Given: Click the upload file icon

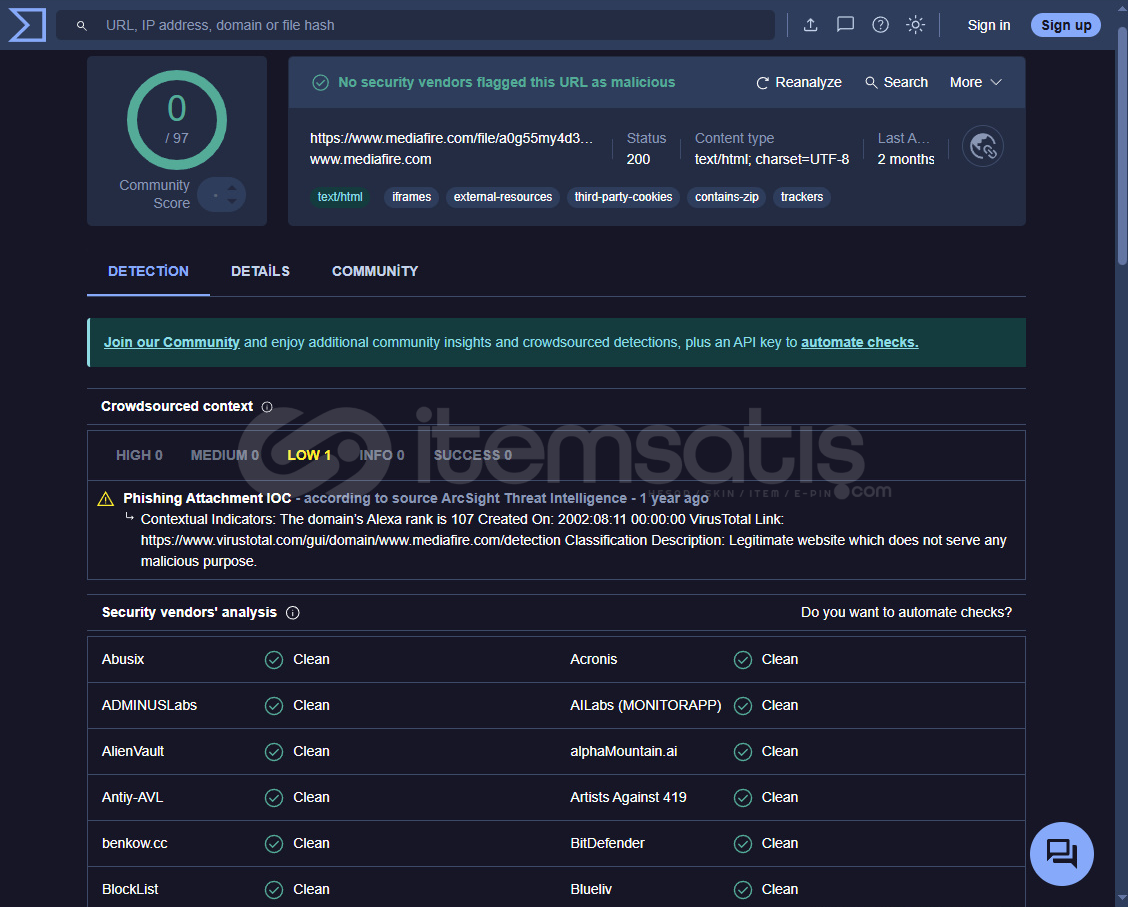Looking at the screenshot, I should pyautogui.click(x=810, y=25).
